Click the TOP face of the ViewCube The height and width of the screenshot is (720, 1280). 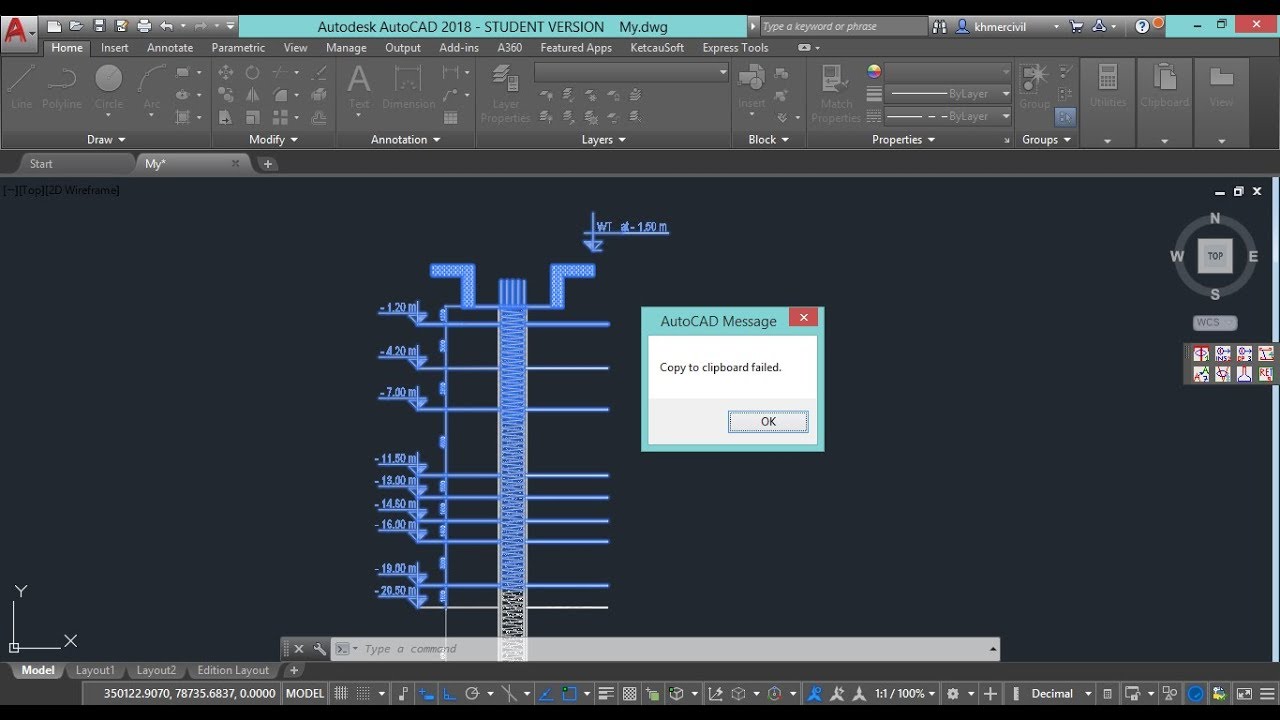pos(1215,256)
